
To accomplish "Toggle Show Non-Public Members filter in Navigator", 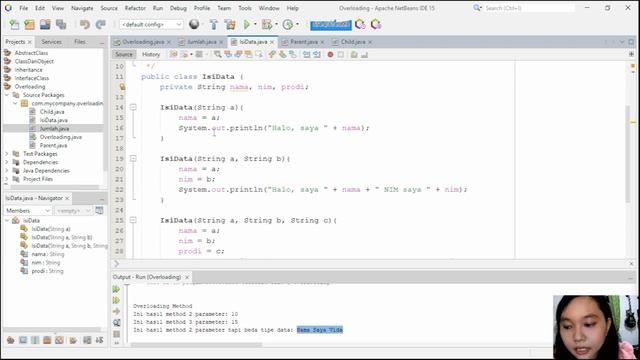I will click(x=47, y=340).
